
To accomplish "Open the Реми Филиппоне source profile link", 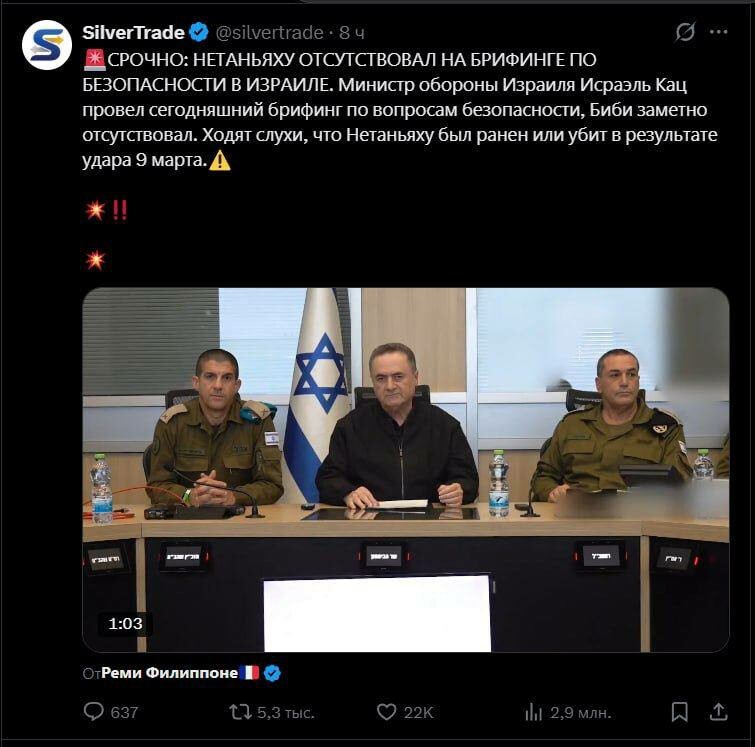I will (169, 673).
